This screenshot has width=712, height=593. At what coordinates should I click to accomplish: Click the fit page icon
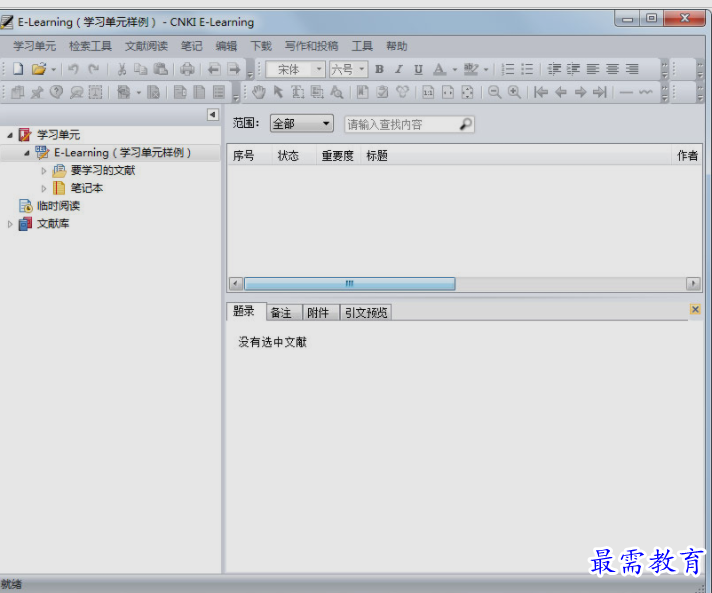[467, 92]
